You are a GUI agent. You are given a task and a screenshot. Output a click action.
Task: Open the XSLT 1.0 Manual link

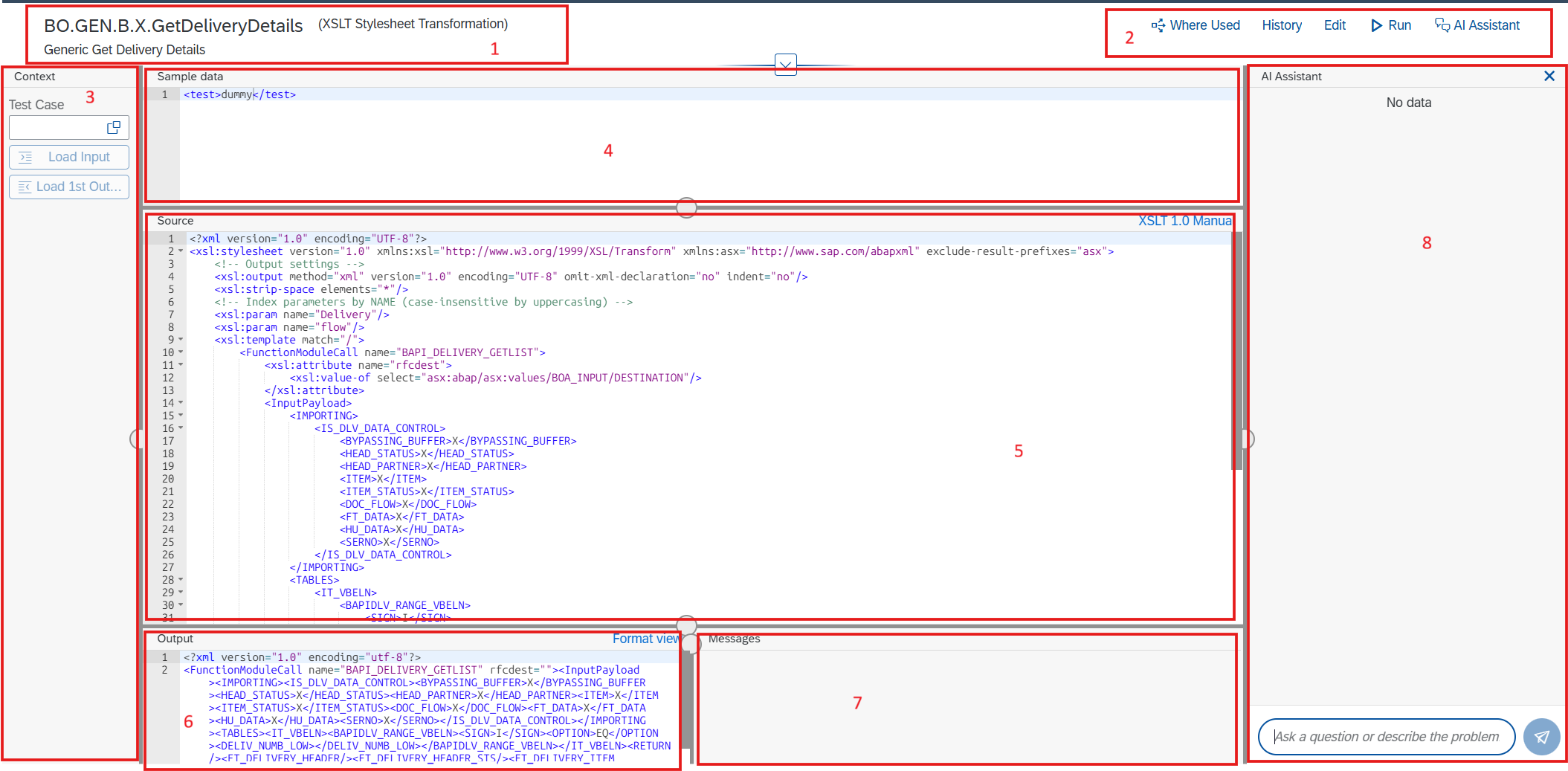[1185, 221]
